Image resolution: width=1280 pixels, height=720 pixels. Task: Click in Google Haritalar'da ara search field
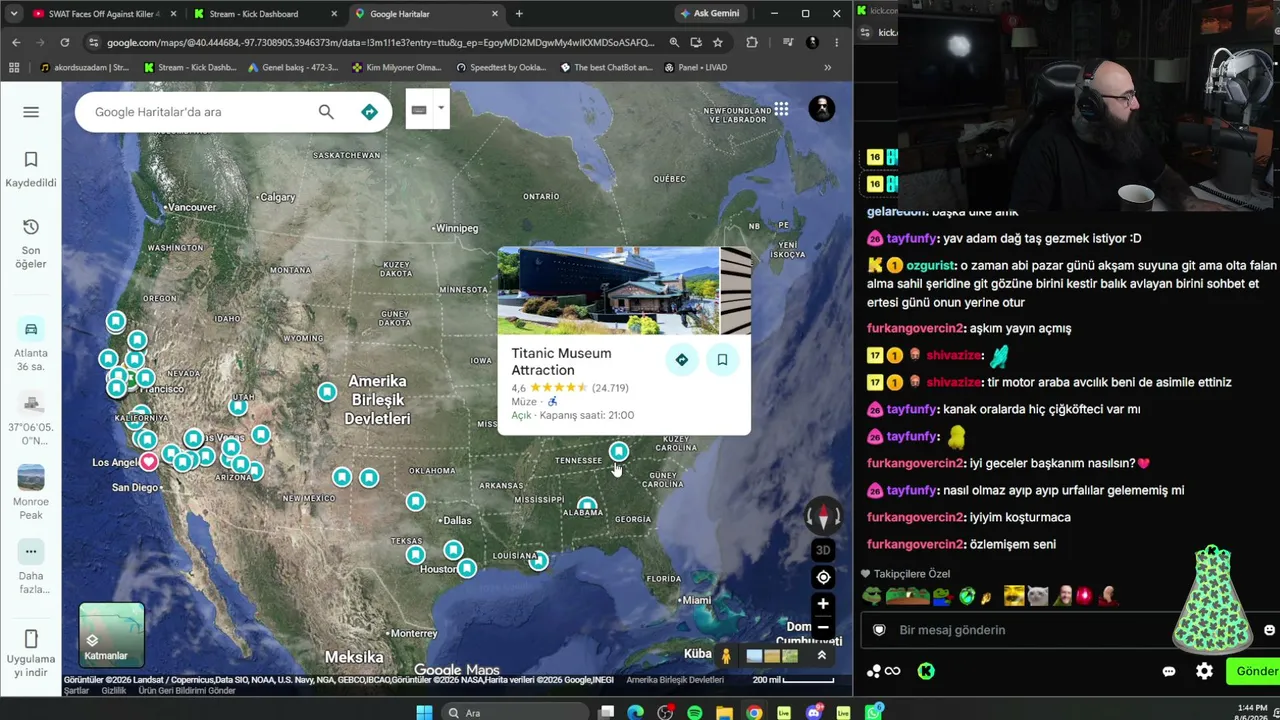(x=200, y=112)
